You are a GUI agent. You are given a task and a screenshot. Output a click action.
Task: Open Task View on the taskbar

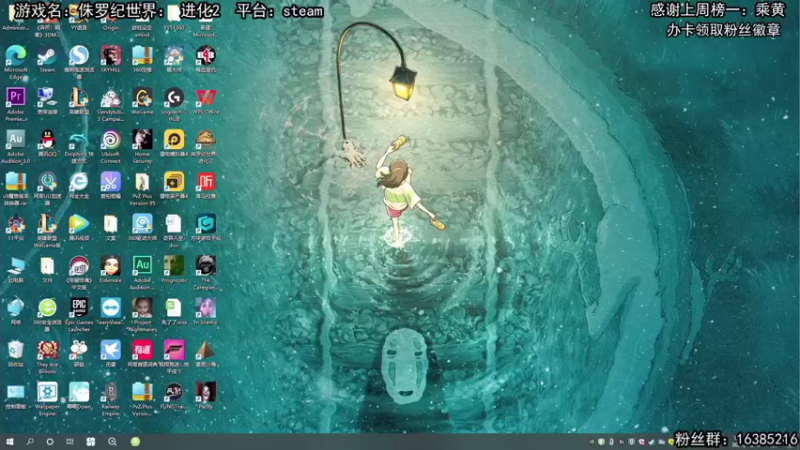pos(70,442)
